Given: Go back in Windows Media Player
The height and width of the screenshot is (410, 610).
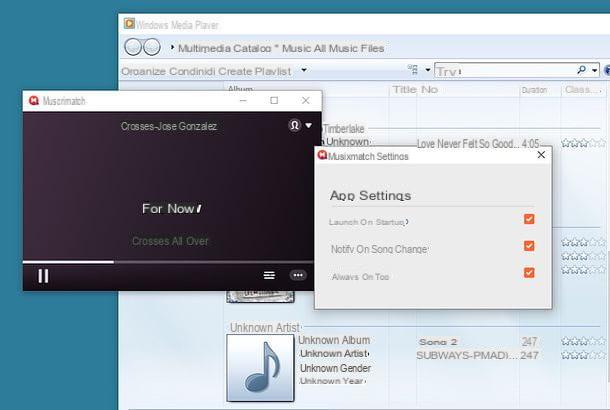Looking at the screenshot, I should click(133, 47).
